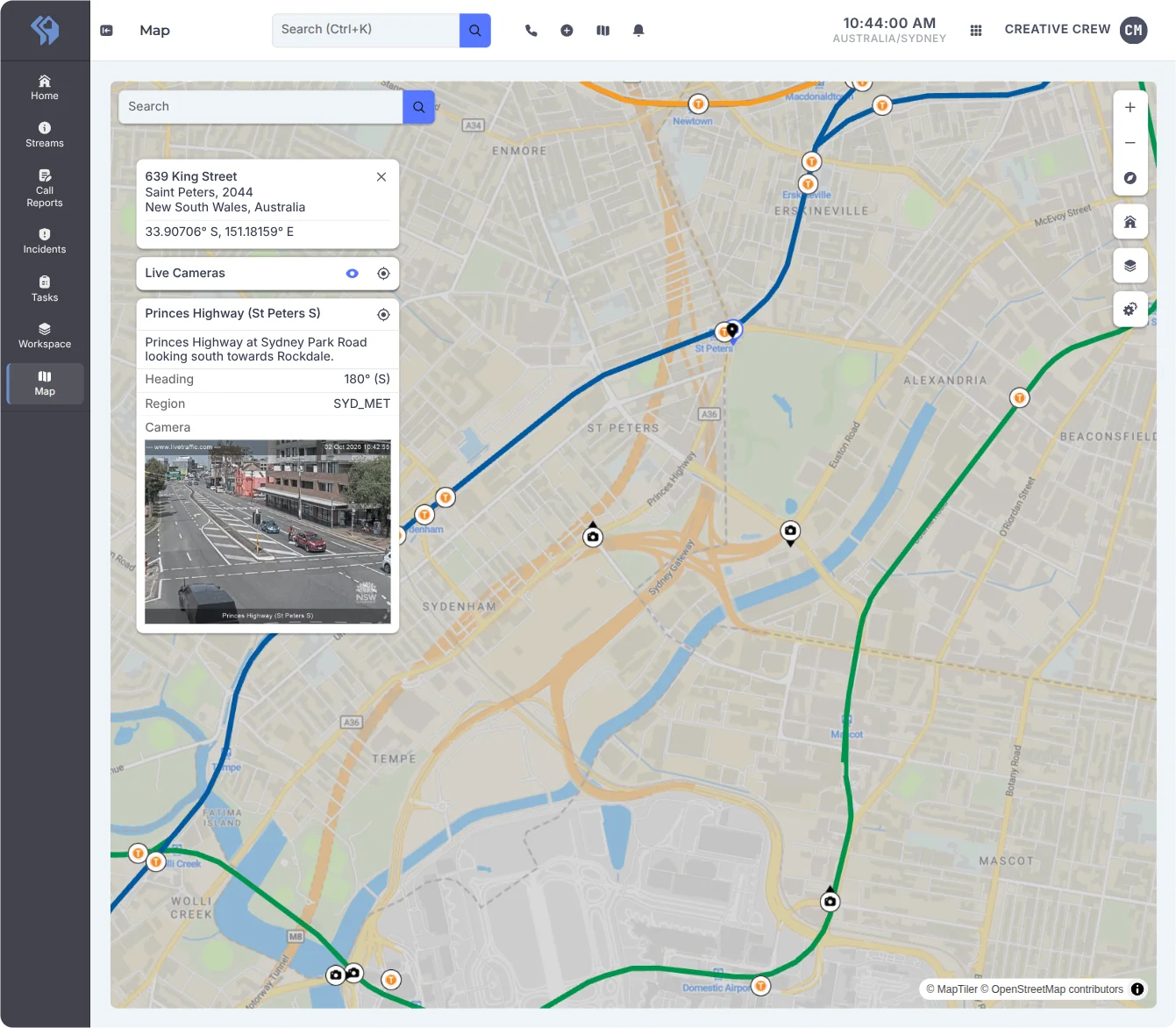Image resolution: width=1176 pixels, height=1028 pixels.
Task: Focus the map search input
Action: (260, 107)
